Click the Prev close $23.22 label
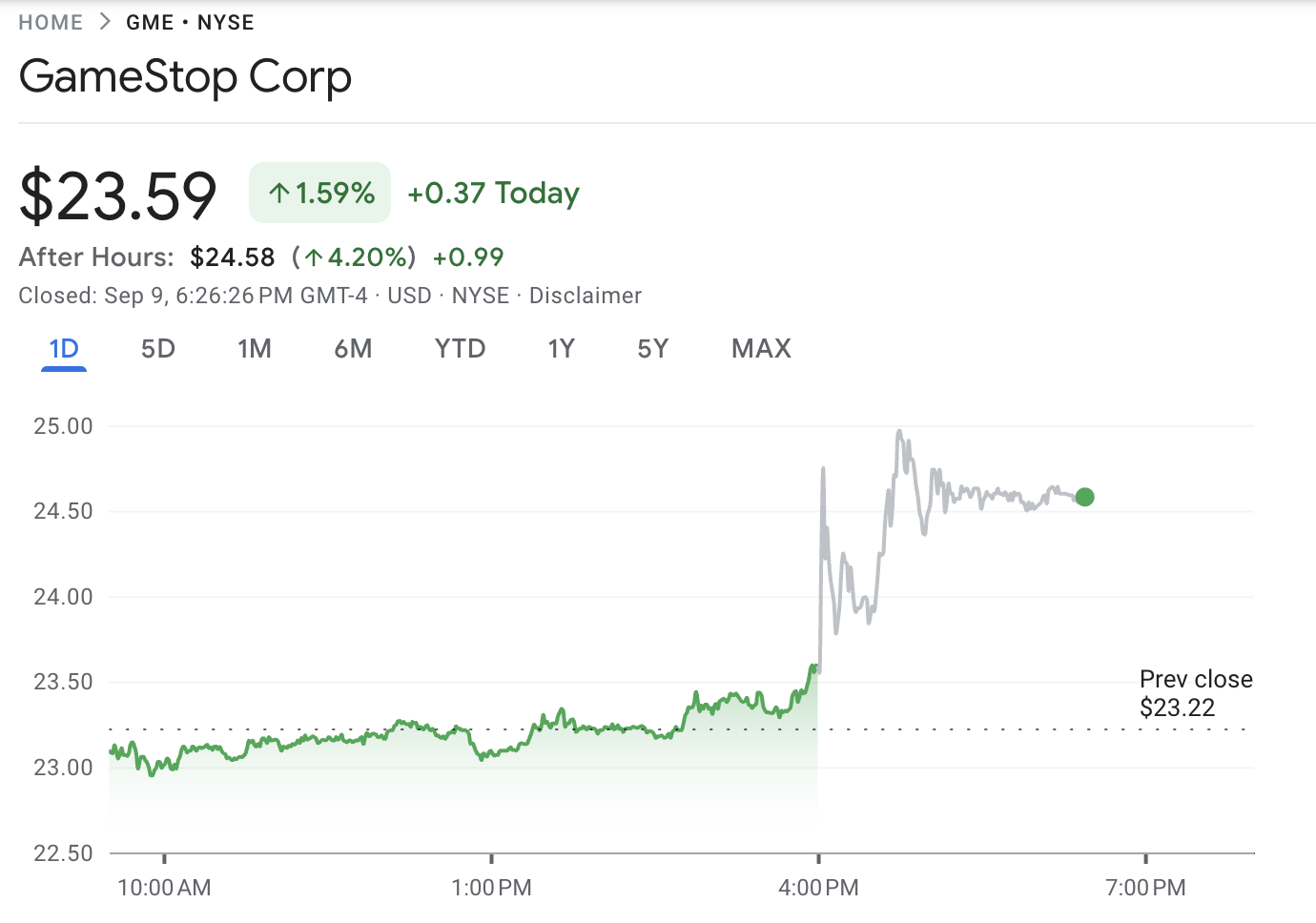1316x923 pixels. coord(1196,693)
